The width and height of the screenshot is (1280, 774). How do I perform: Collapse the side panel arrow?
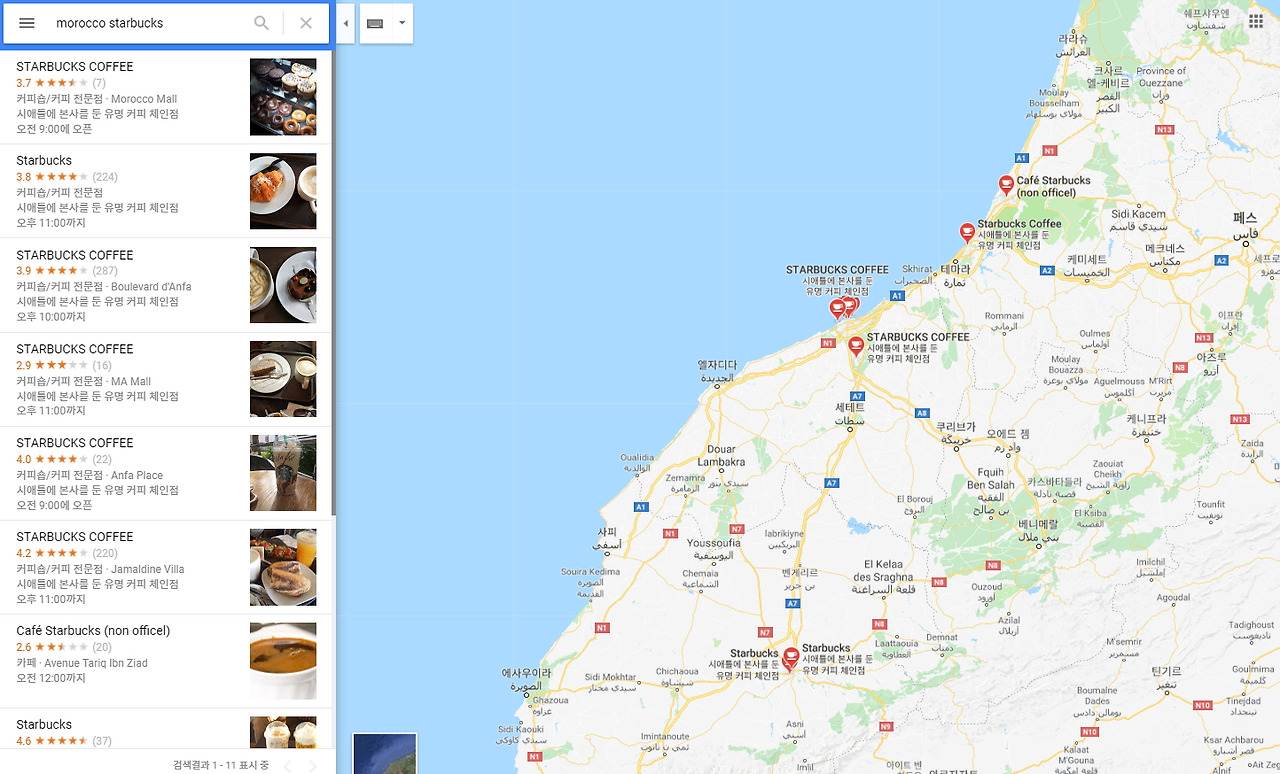coord(345,23)
